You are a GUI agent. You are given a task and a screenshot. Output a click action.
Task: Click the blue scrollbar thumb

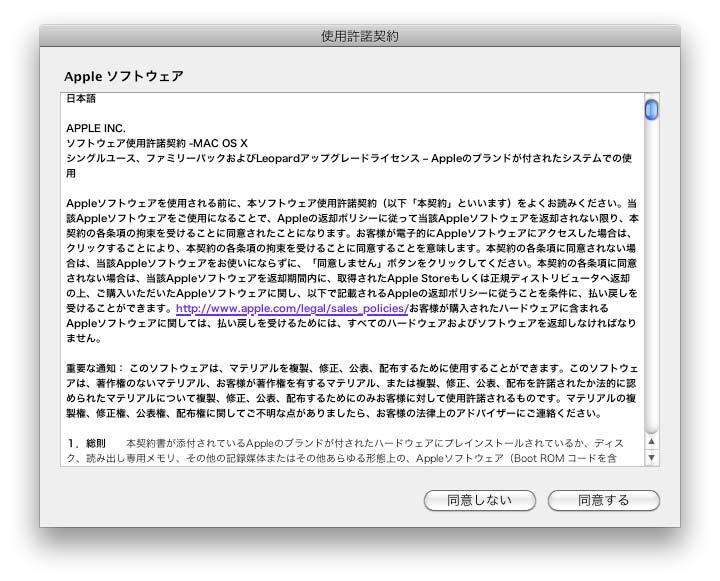click(x=652, y=109)
